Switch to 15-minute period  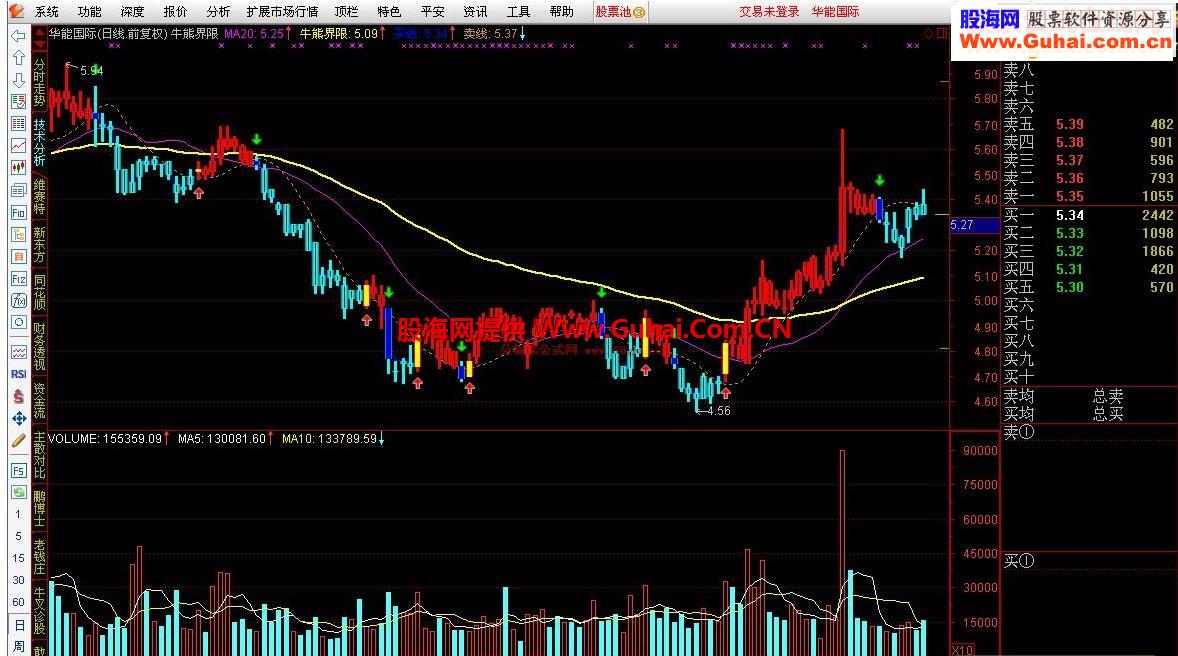pos(18,558)
